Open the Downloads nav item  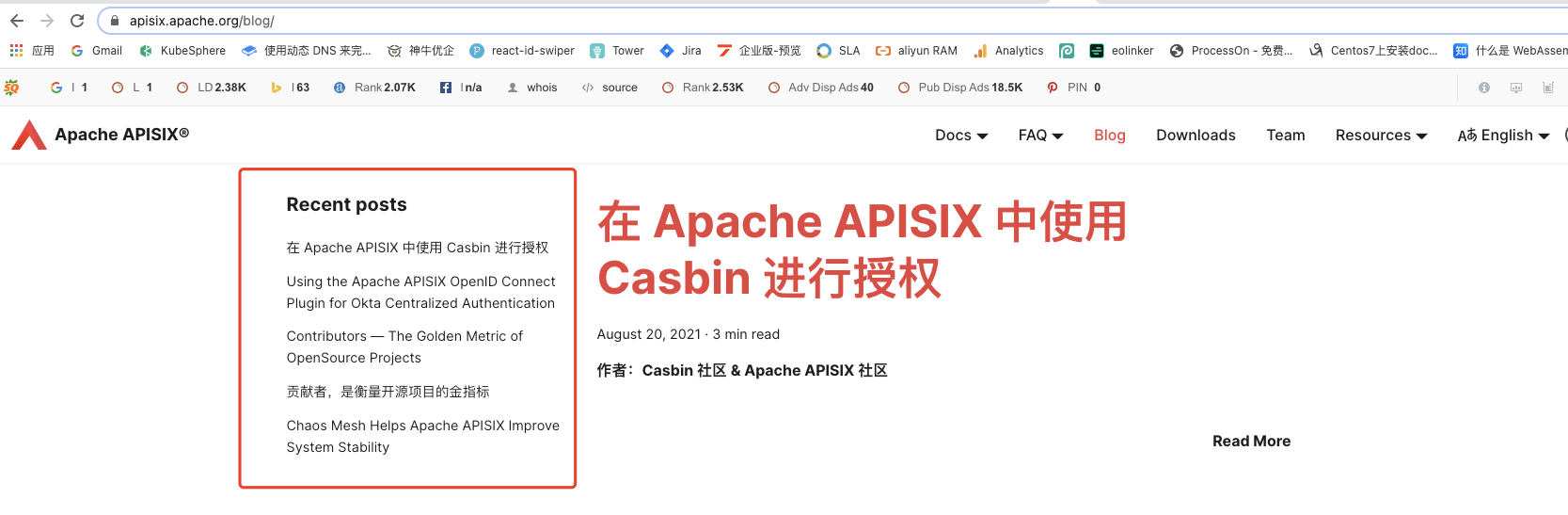(1196, 136)
